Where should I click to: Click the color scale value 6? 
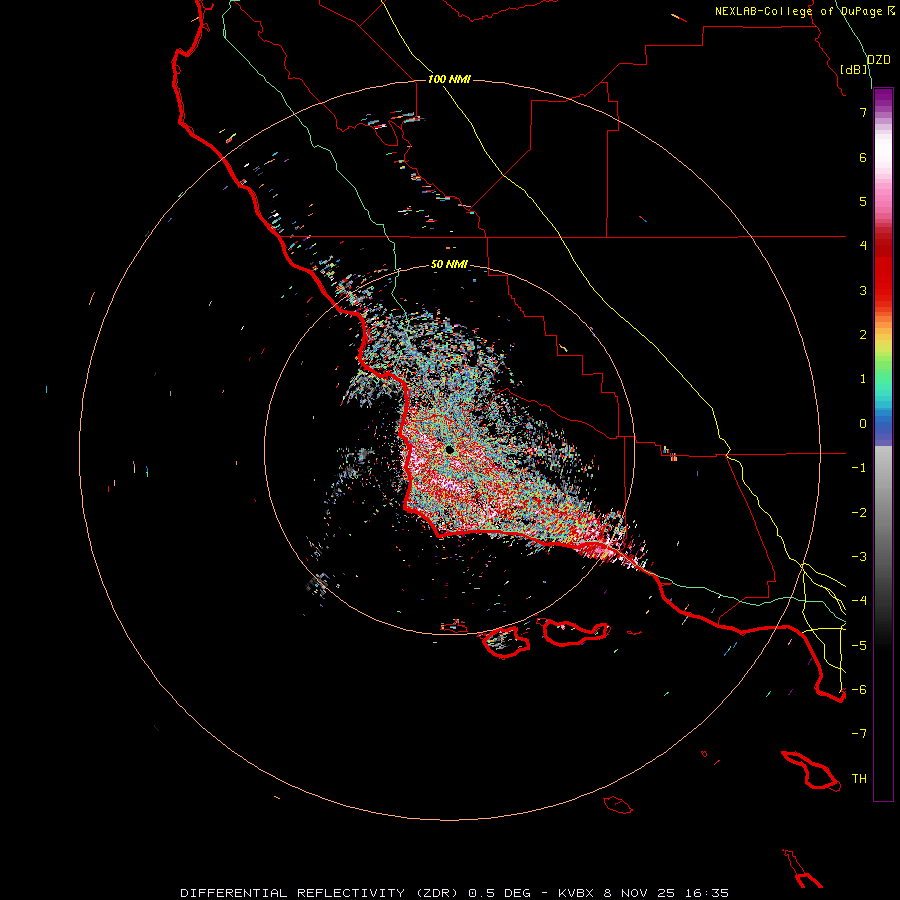pyautogui.click(x=863, y=157)
